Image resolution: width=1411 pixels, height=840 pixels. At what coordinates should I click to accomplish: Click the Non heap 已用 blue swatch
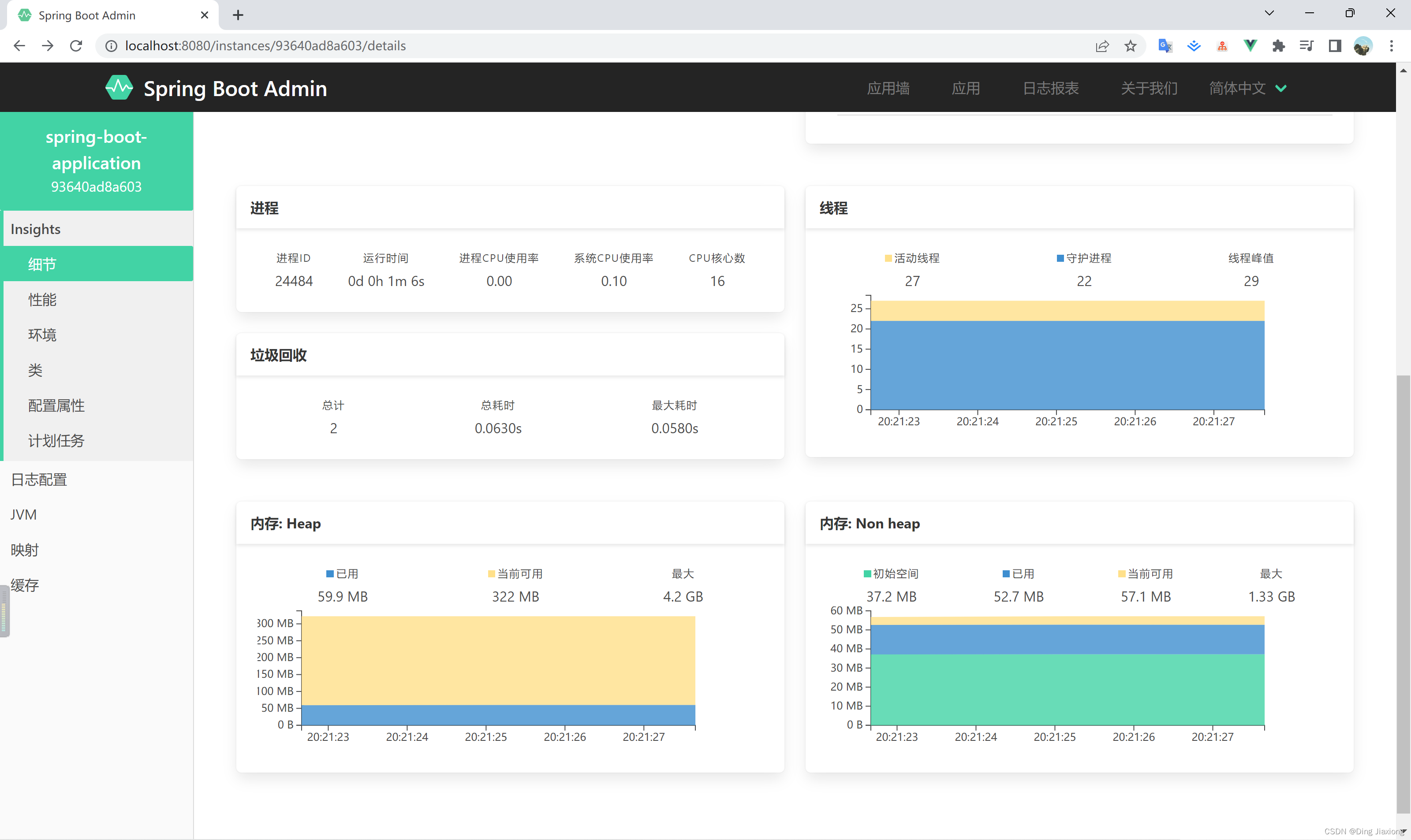[1006, 574]
